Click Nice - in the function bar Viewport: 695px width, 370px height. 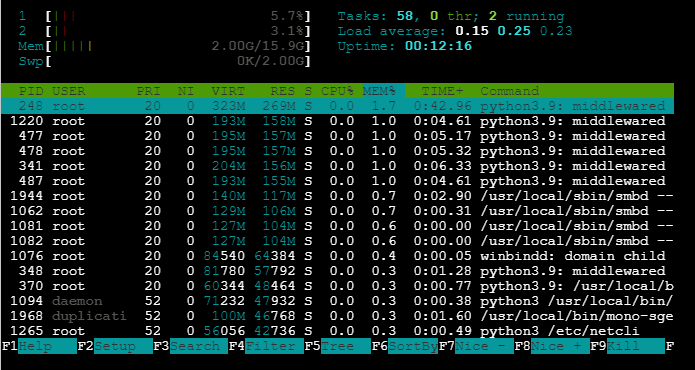[x=484, y=346]
